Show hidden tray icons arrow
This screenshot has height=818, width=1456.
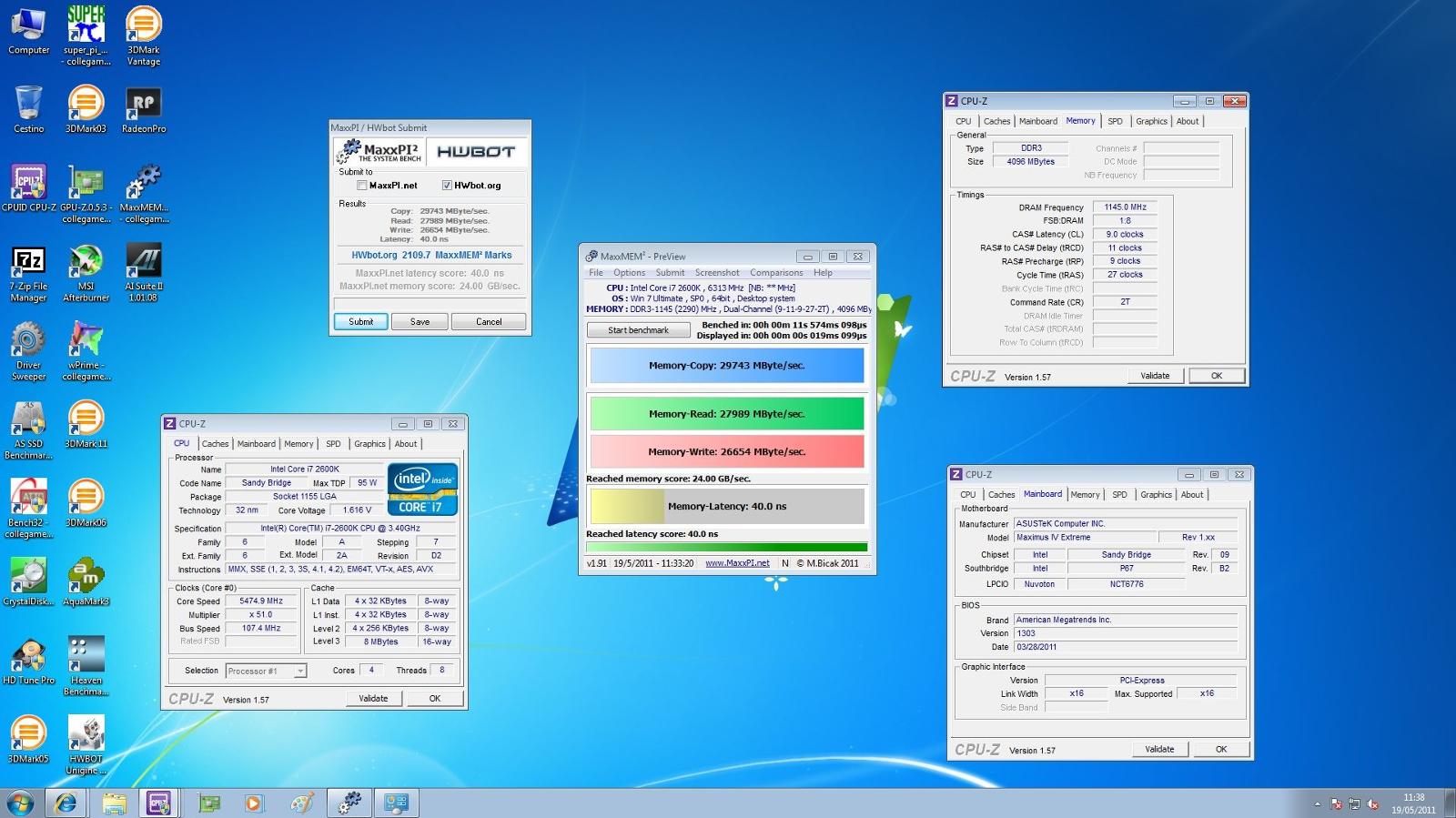click(x=1317, y=804)
